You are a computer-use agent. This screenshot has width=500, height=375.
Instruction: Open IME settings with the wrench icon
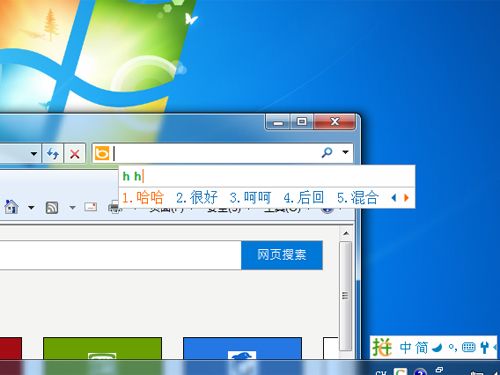tap(484, 348)
